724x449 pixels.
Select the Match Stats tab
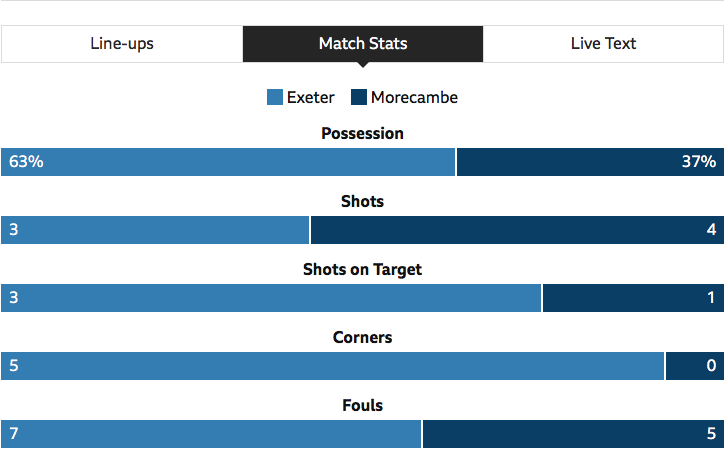[x=363, y=44]
